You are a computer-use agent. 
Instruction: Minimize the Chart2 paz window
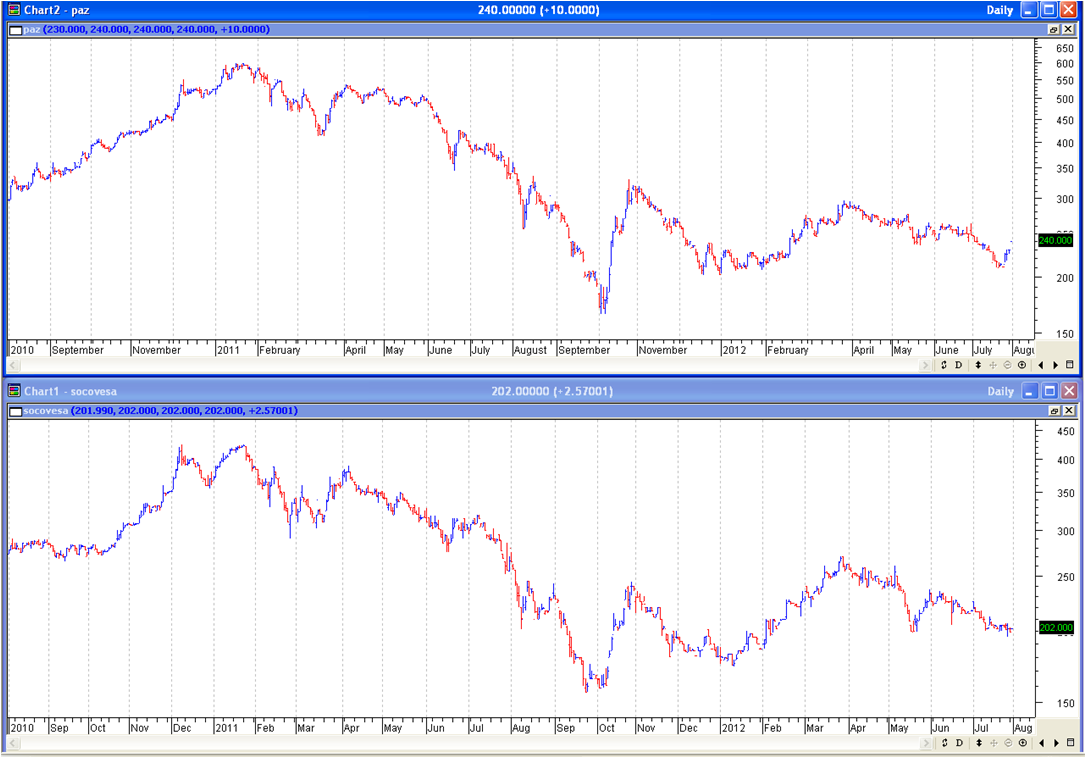click(1029, 10)
